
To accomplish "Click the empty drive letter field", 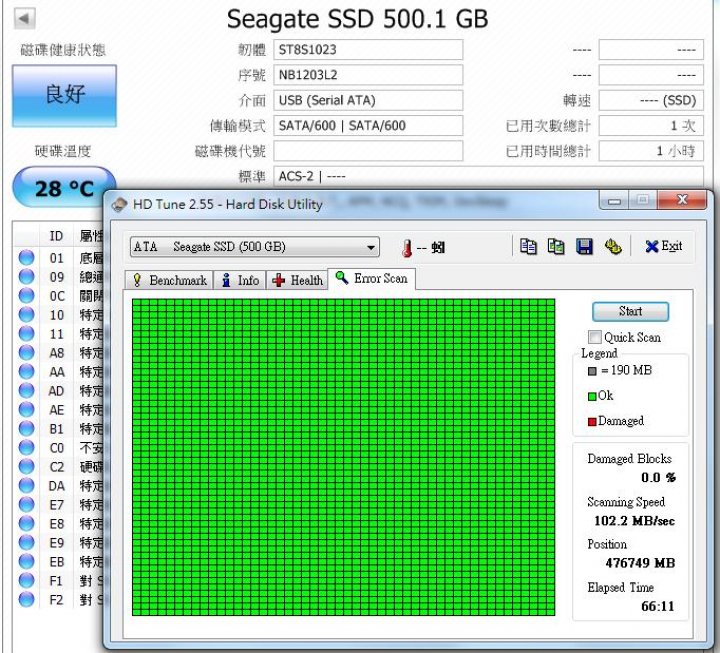I will coord(368,151).
